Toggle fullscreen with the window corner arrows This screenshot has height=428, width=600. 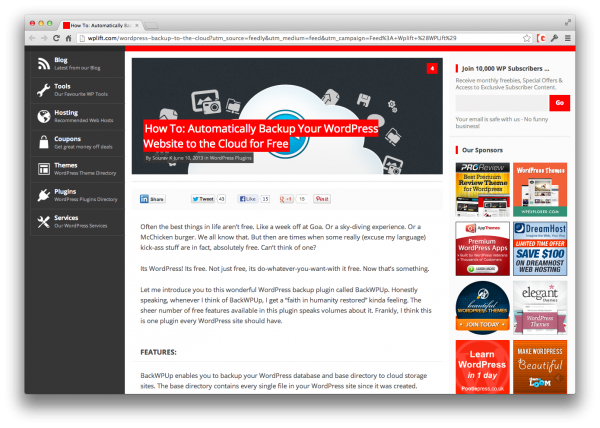coord(568,23)
